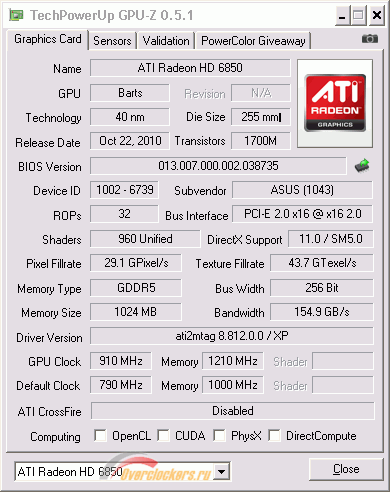Click the Bus Interface PCI-E 2.0 field
The height and width of the screenshot is (492, 390).
coord(302,214)
